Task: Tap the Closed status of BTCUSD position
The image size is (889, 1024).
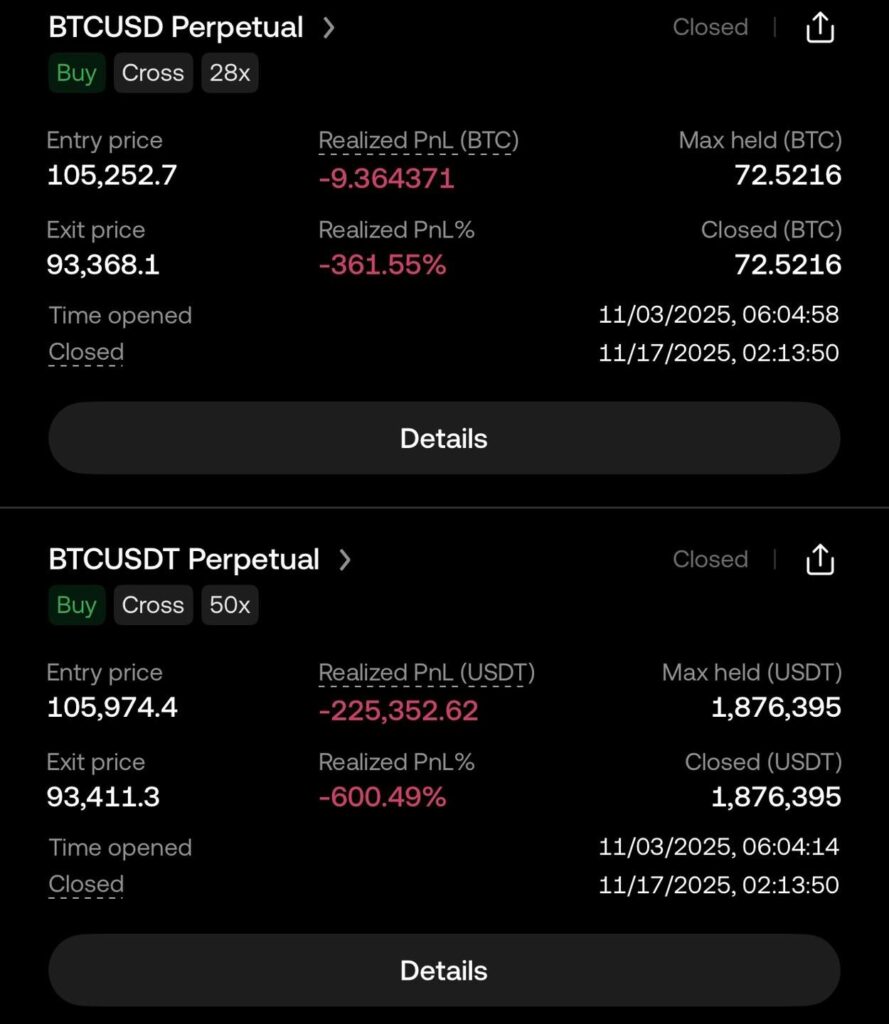Action: (x=710, y=28)
